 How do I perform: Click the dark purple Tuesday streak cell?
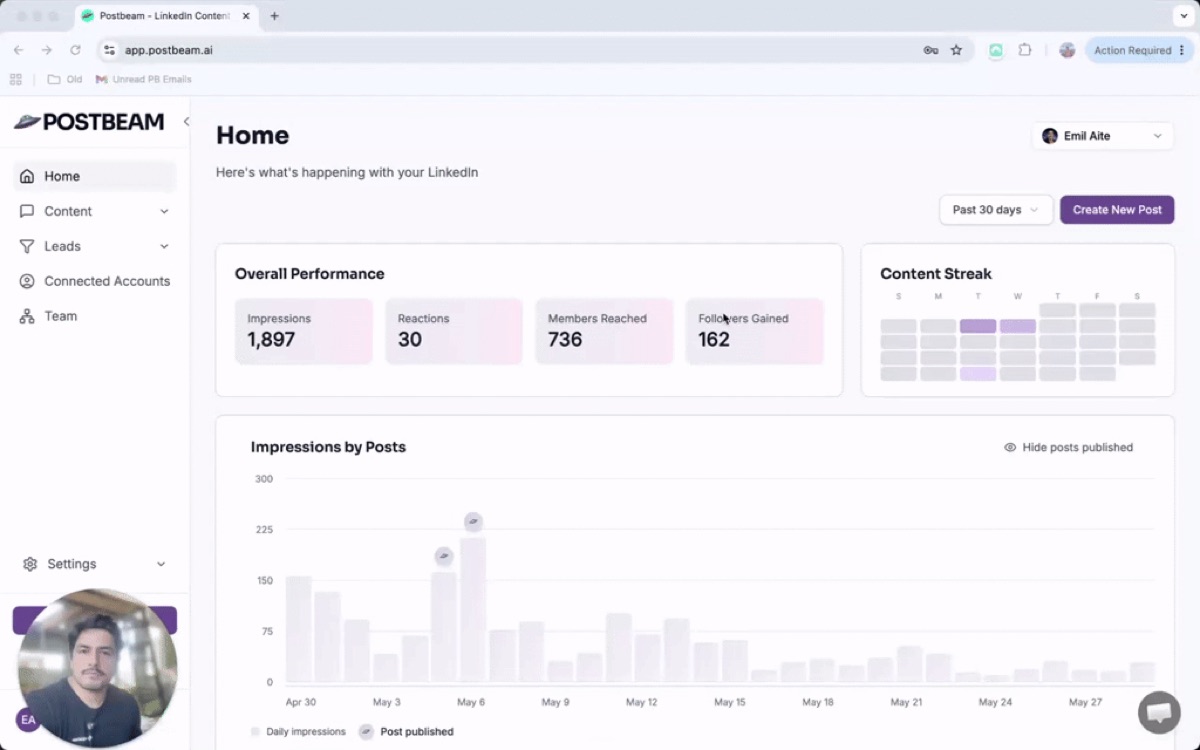[978, 326]
